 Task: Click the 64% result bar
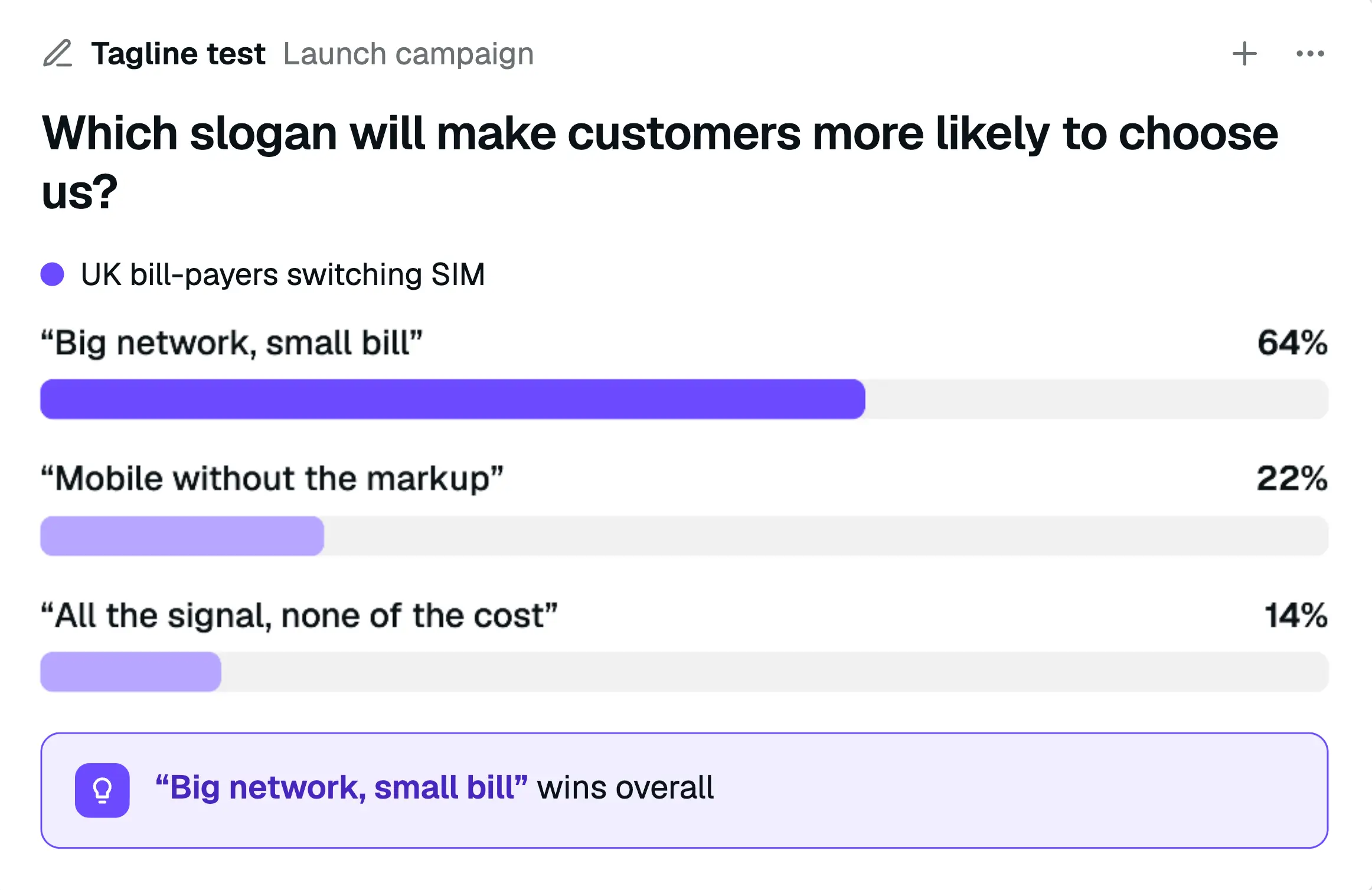tap(684, 399)
